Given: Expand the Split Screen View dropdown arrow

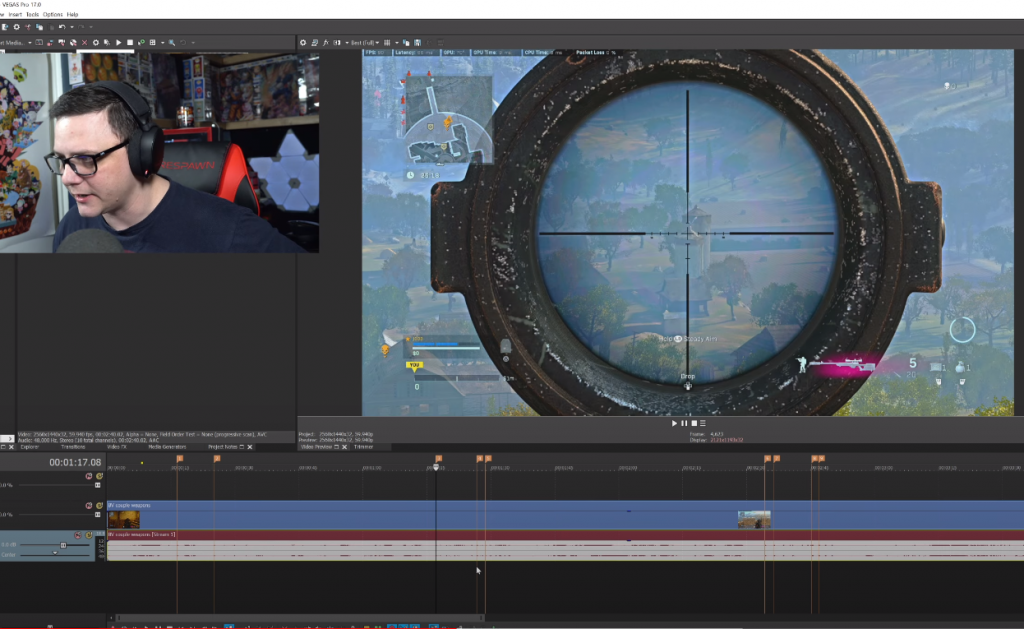Looking at the screenshot, I should click(x=346, y=42).
